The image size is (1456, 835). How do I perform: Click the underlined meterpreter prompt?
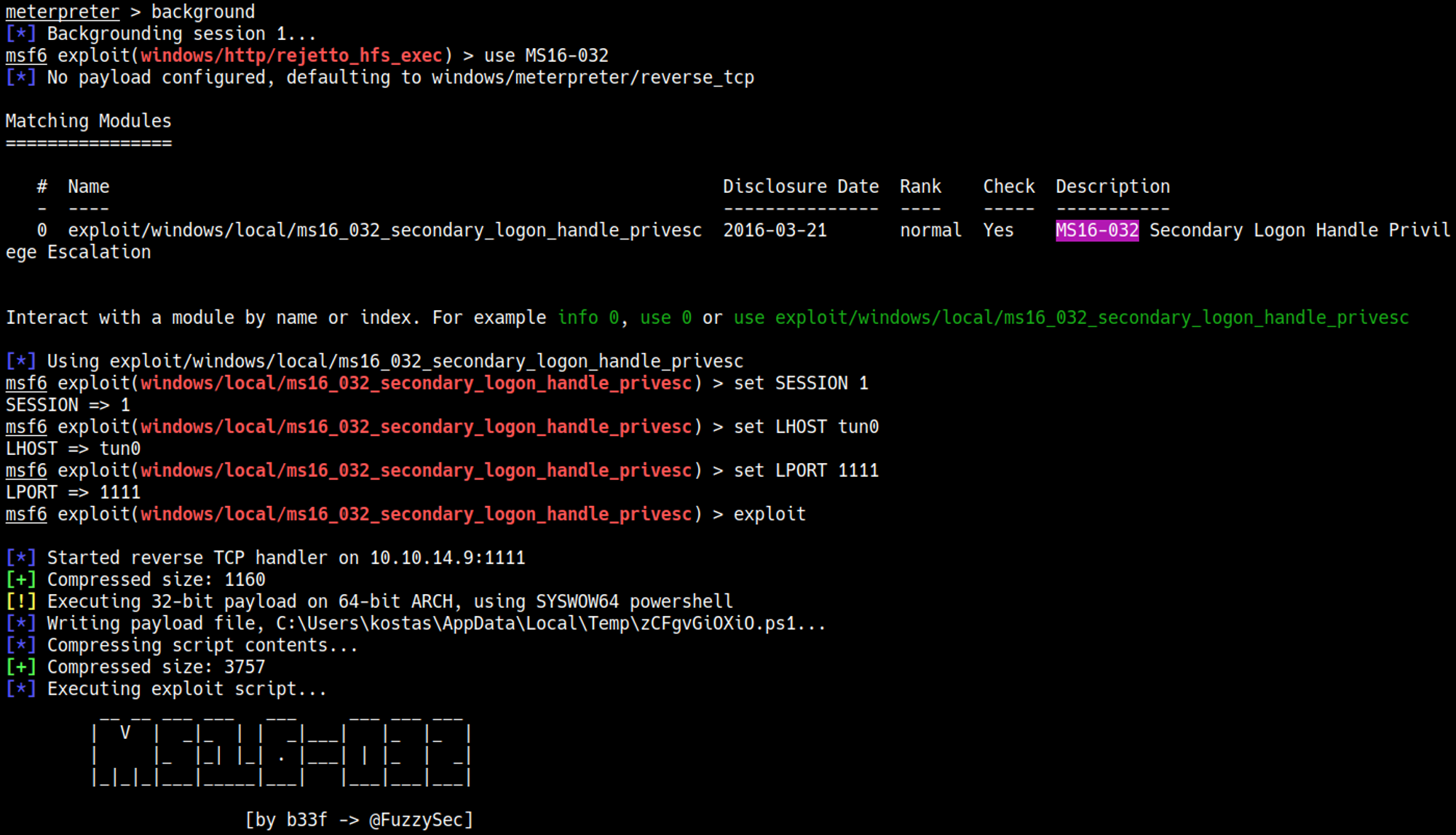click(62, 12)
